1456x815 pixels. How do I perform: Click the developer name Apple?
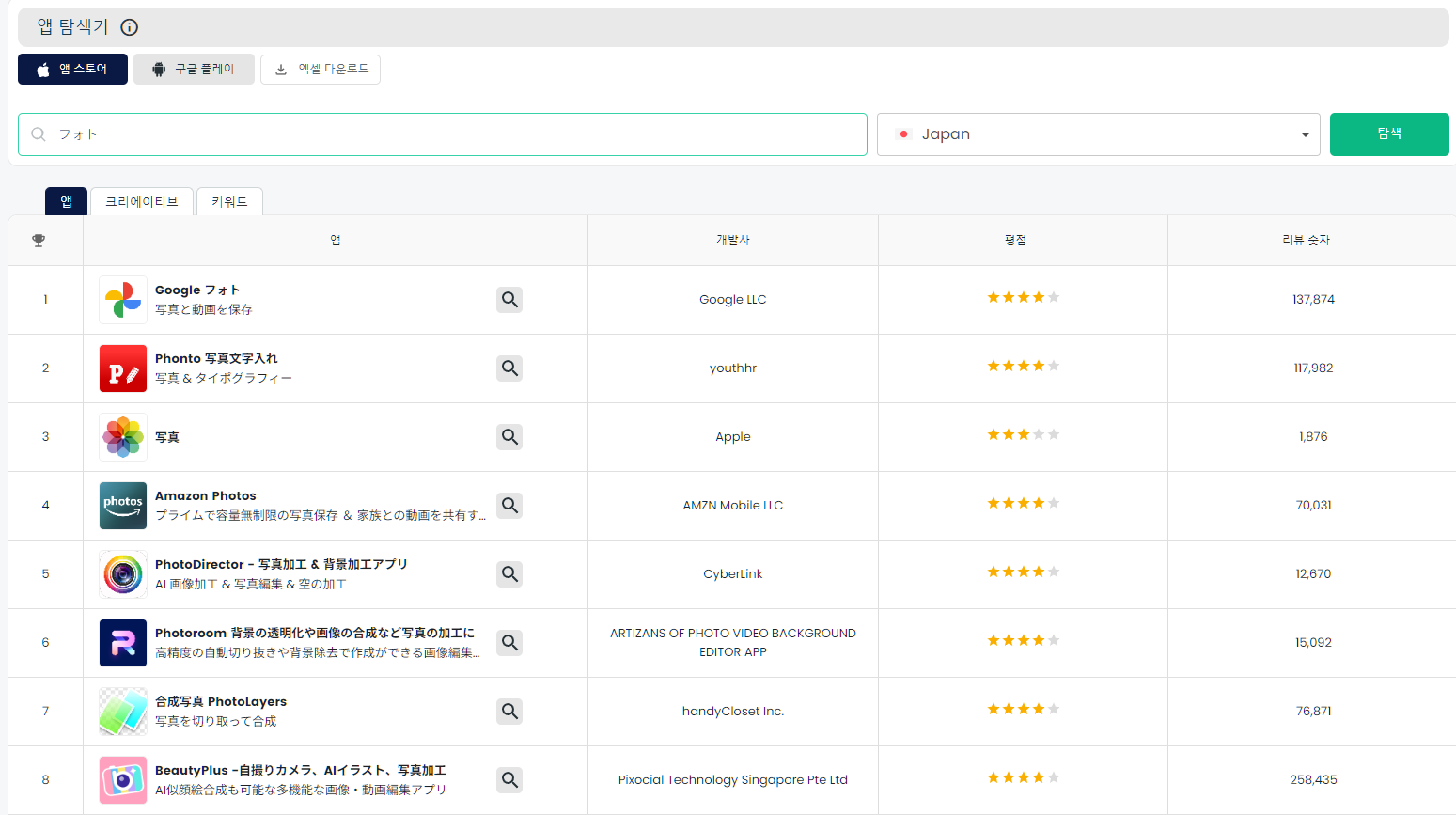(733, 437)
